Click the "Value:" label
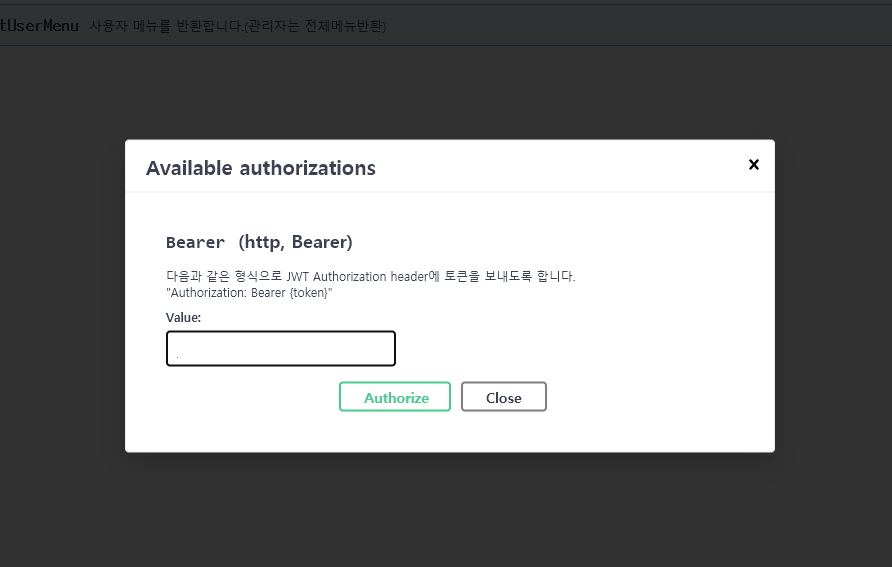Viewport: 892px width, 567px height. 183,317
